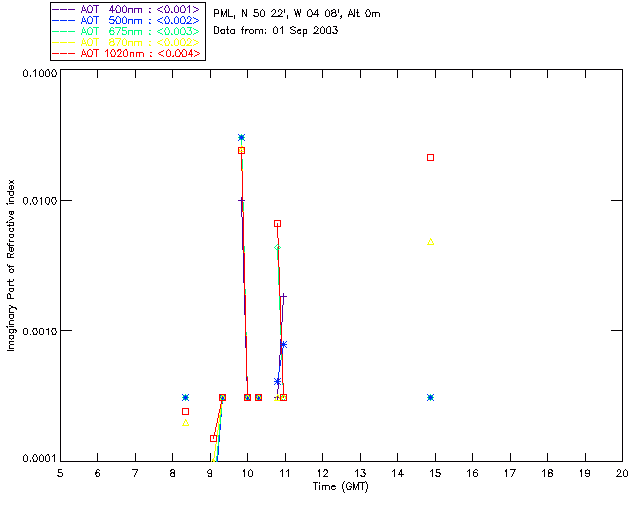
Task: Click the 'Imaginary Part of Refractive index' axis label
Action: 11,265
